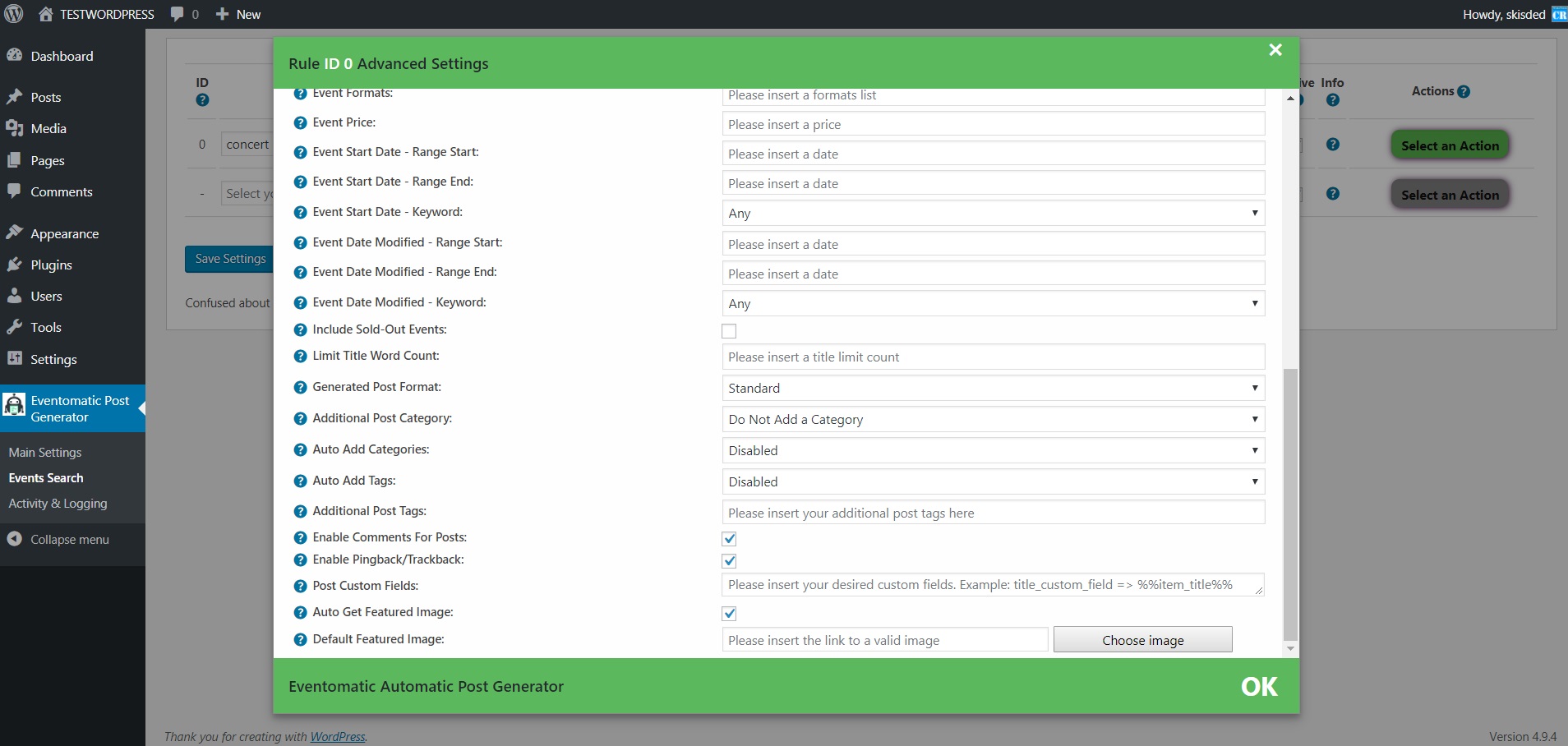Click help icon for Event Date Modified - Range Start
The height and width of the screenshot is (746, 1568).
[300, 243]
